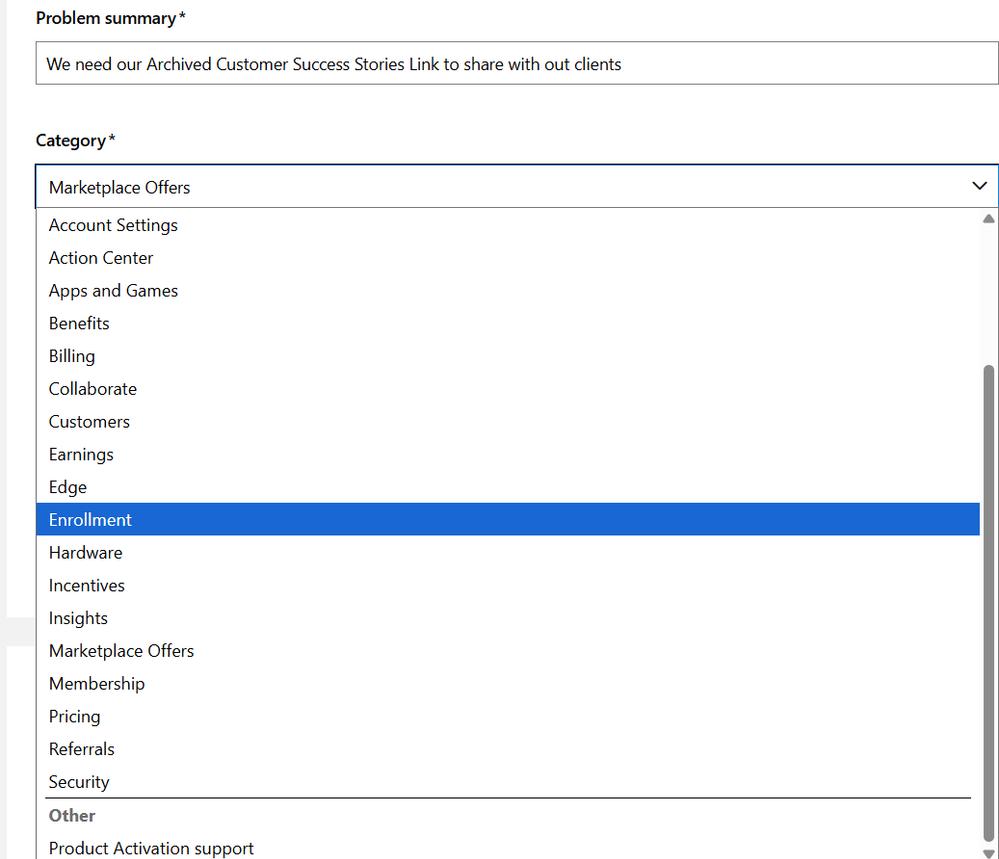Choose Action Center category option
This screenshot has width=999, height=859.
(x=508, y=258)
